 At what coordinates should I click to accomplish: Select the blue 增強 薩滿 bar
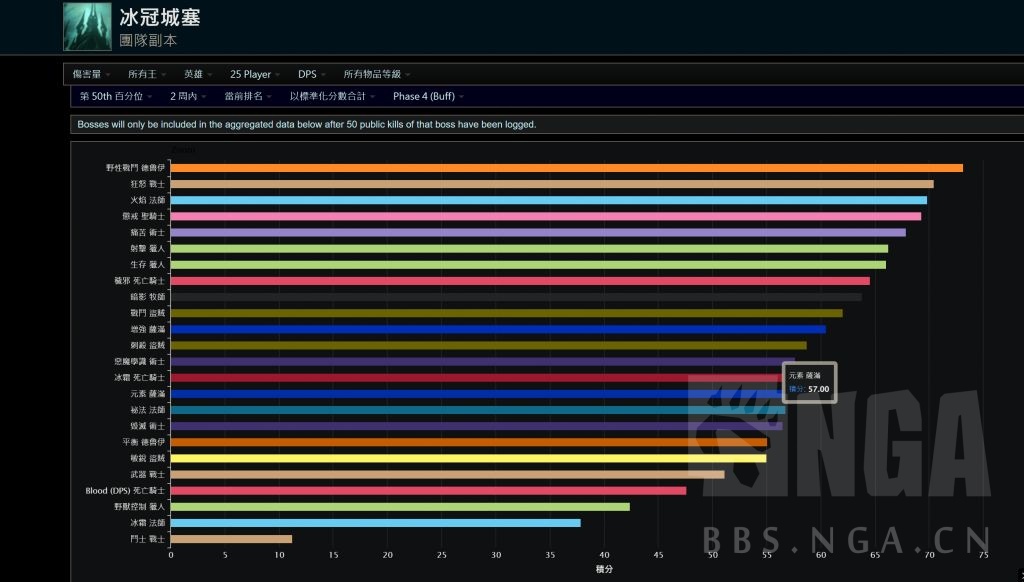click(498, 329)
